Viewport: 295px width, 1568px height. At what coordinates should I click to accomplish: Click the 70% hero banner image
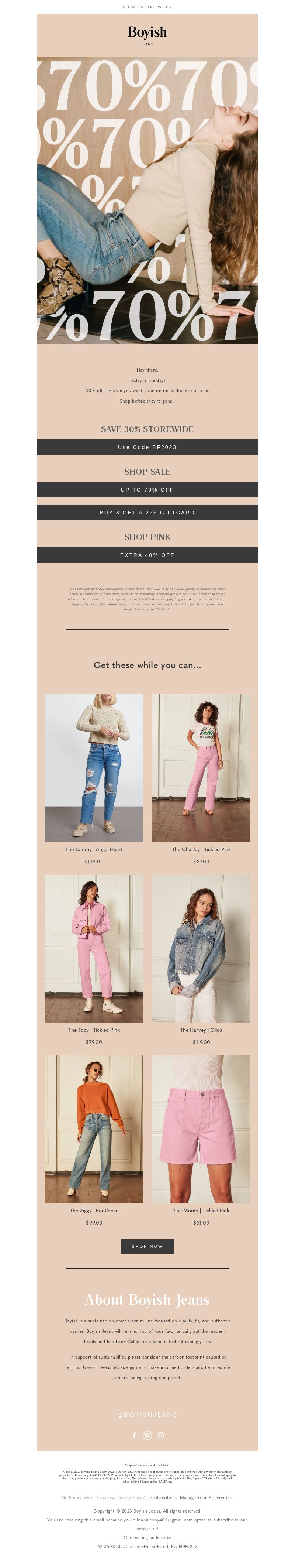(x=147, y=200)
